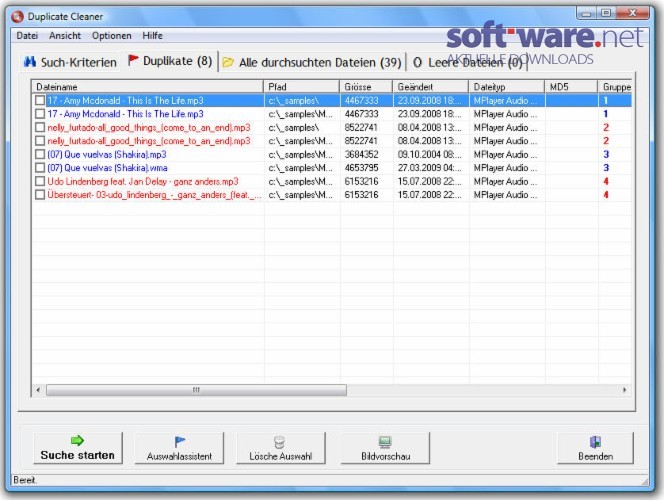Click the Bereit status bar text

pyautogui.click(x=25, y=480)
